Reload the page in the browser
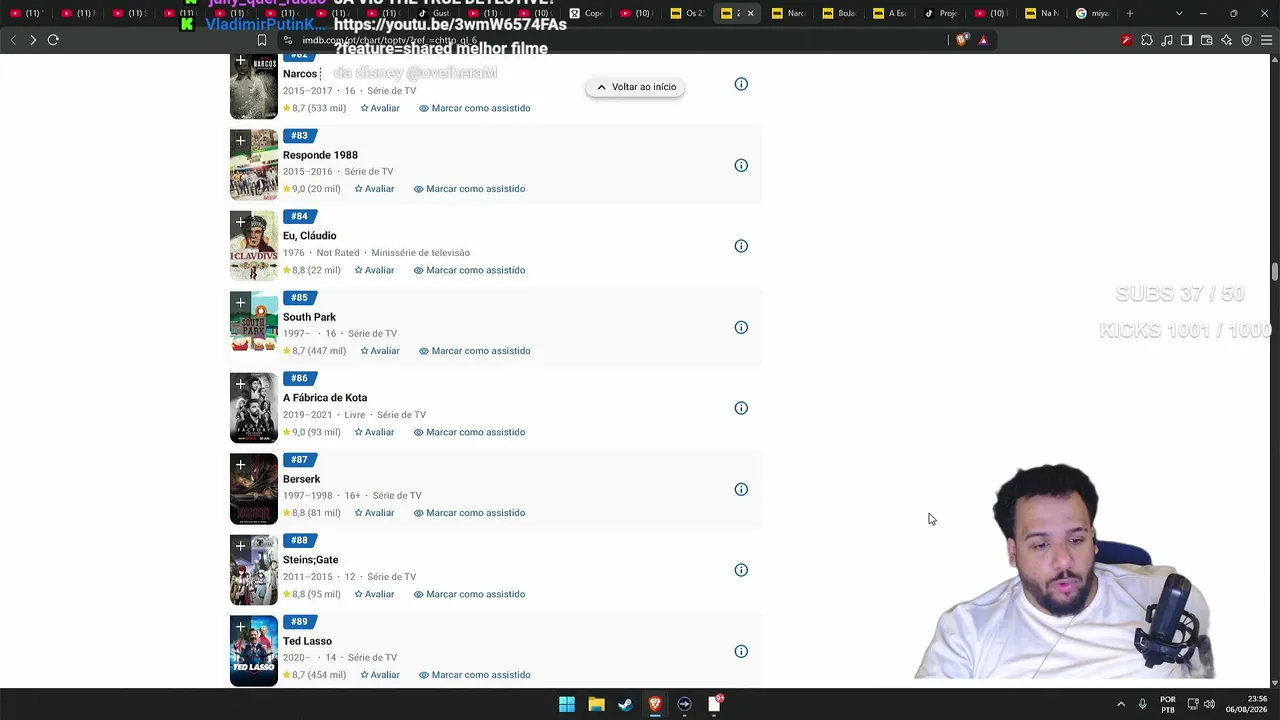Screen dimensions: 1280x720 pyautogui.click(x=53, y=40)
